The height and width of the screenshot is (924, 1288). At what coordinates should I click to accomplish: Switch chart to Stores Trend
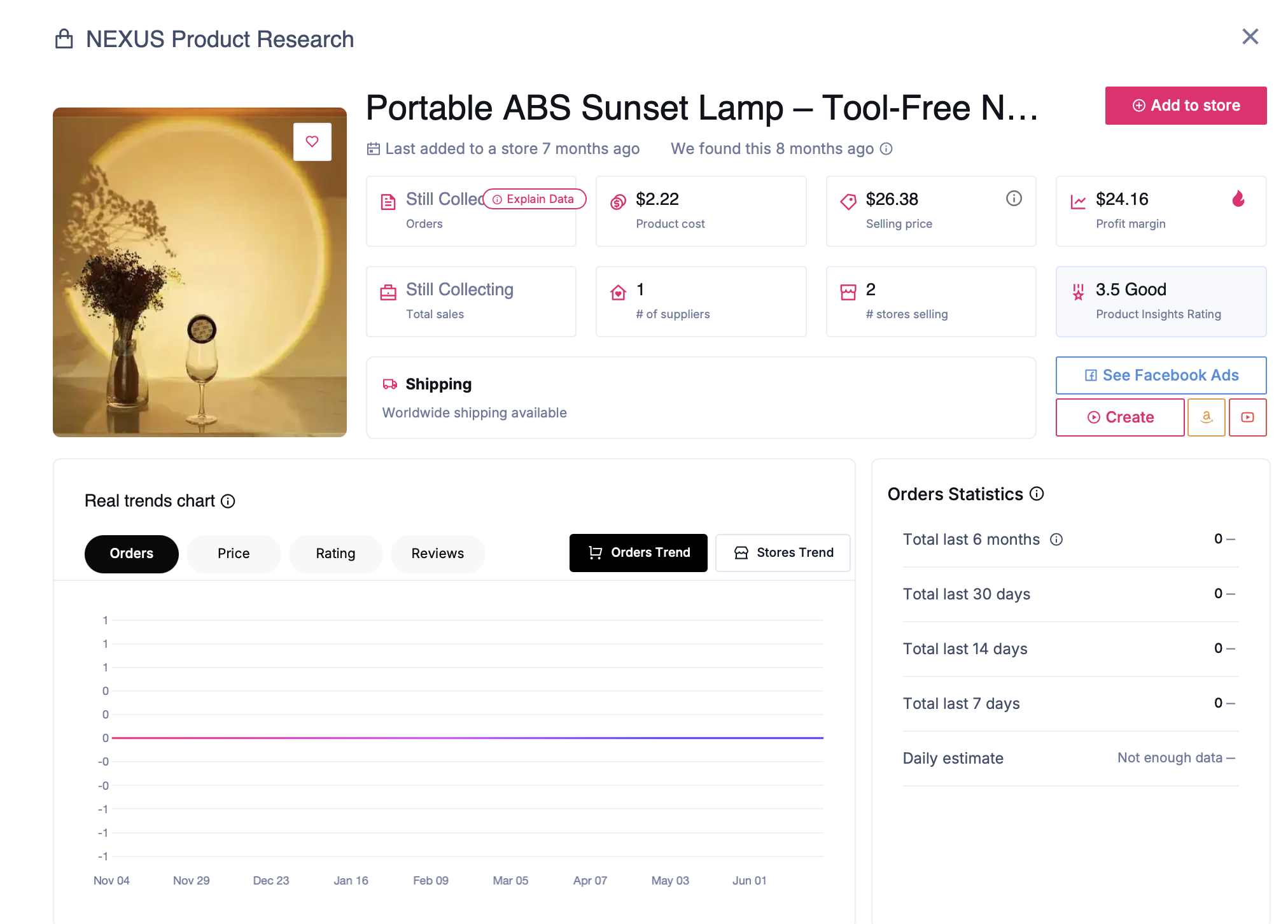(x=783, y=553)
